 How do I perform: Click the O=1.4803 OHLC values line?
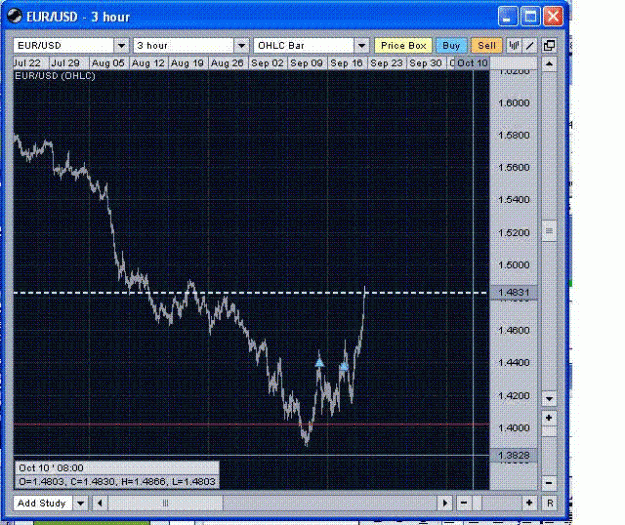tap(117, 482)
